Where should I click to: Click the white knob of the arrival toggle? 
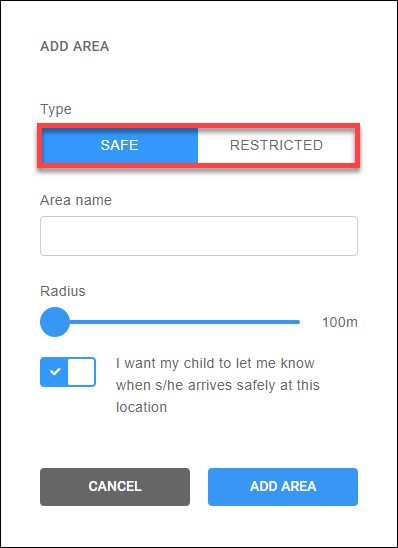[81, 372]
